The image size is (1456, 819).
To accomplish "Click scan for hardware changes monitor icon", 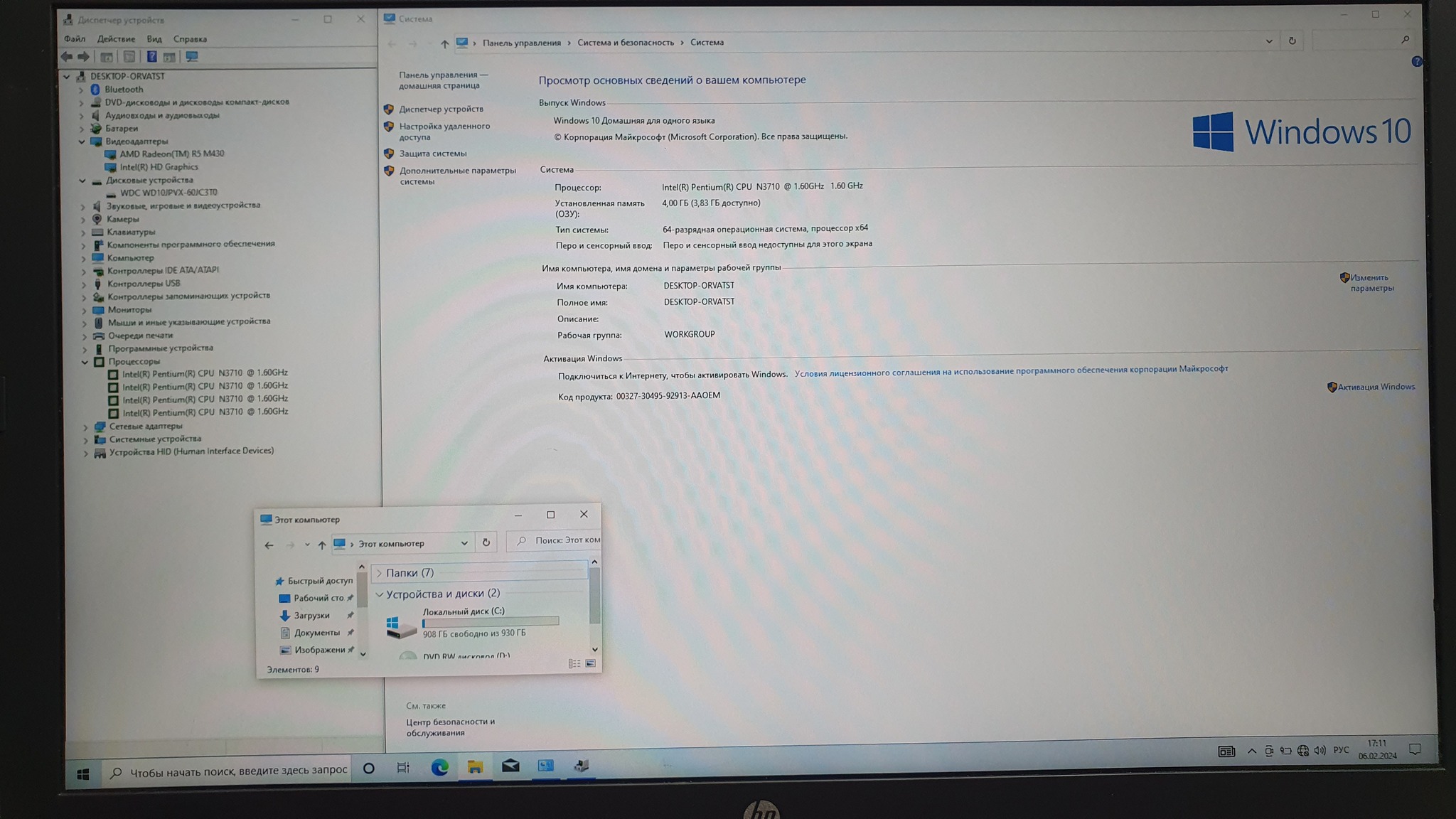I will pyautogui.click(x=191, y=57).
